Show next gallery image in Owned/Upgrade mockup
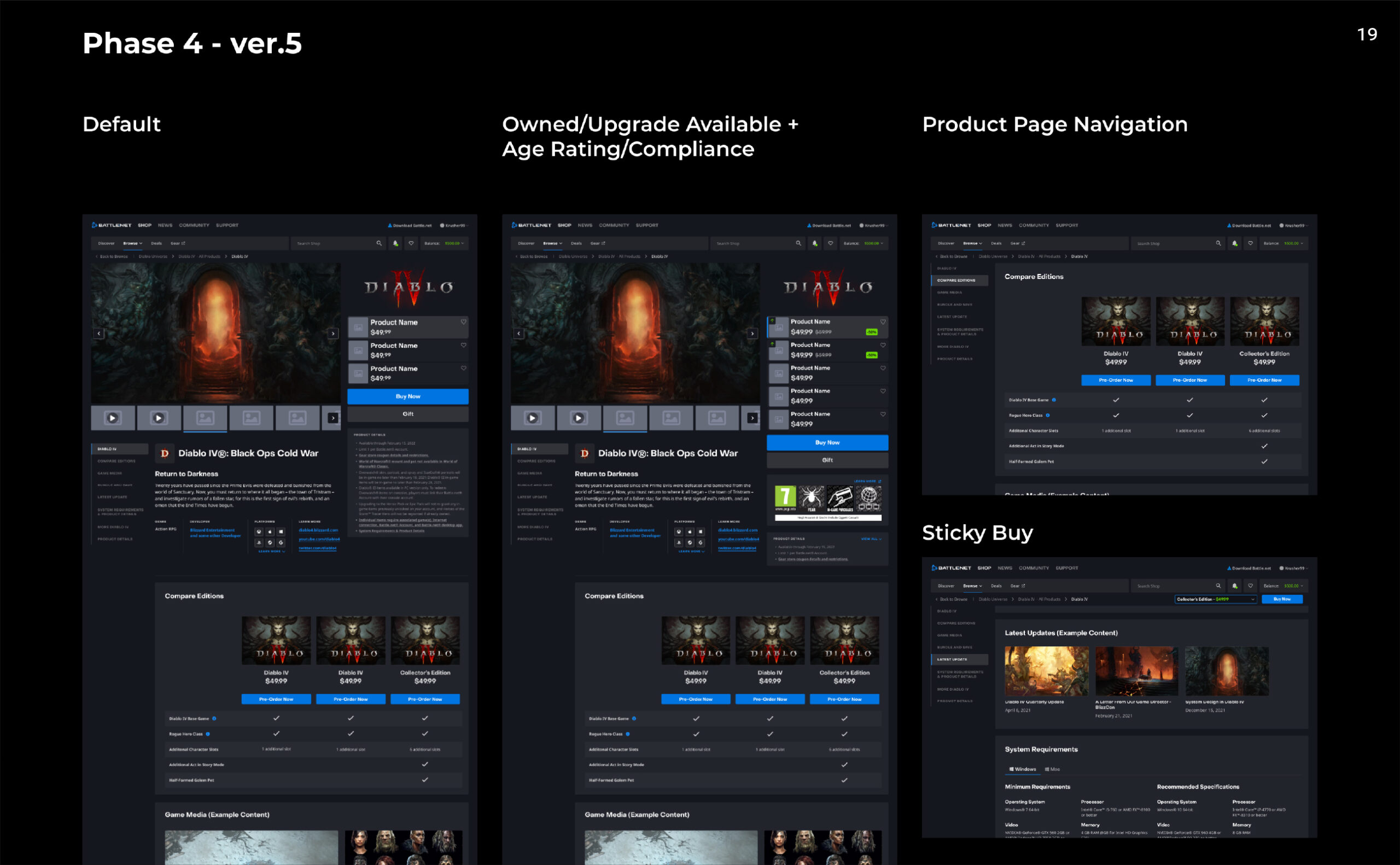This screenshot has height=865, width=1400. pyautogui.click(x=752, y=334)
